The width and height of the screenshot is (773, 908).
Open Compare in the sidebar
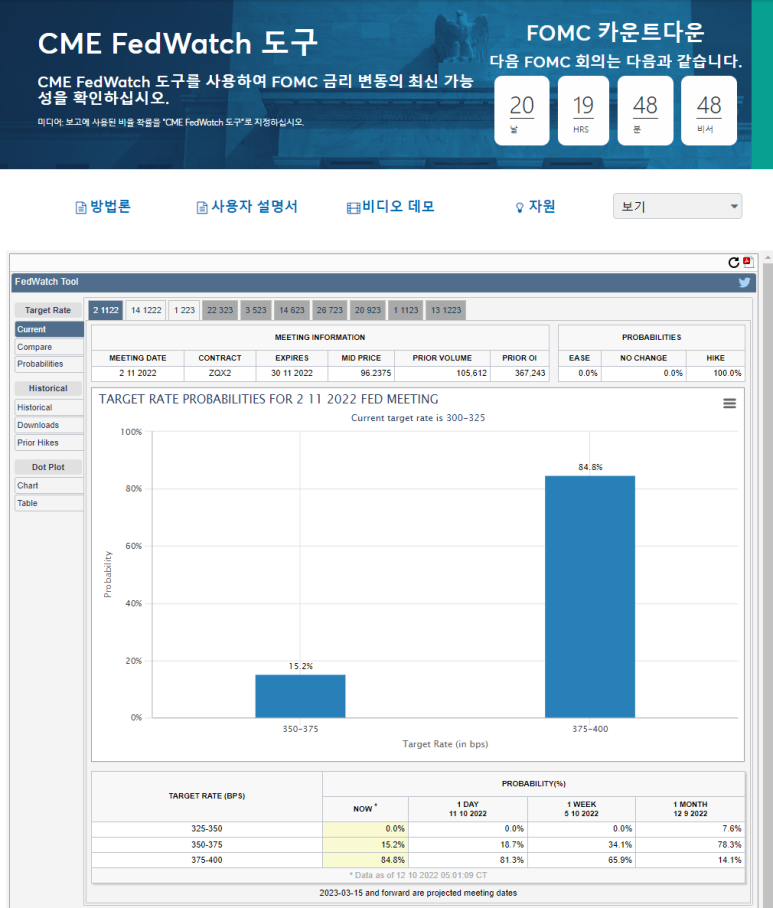(x=49, y=347)
